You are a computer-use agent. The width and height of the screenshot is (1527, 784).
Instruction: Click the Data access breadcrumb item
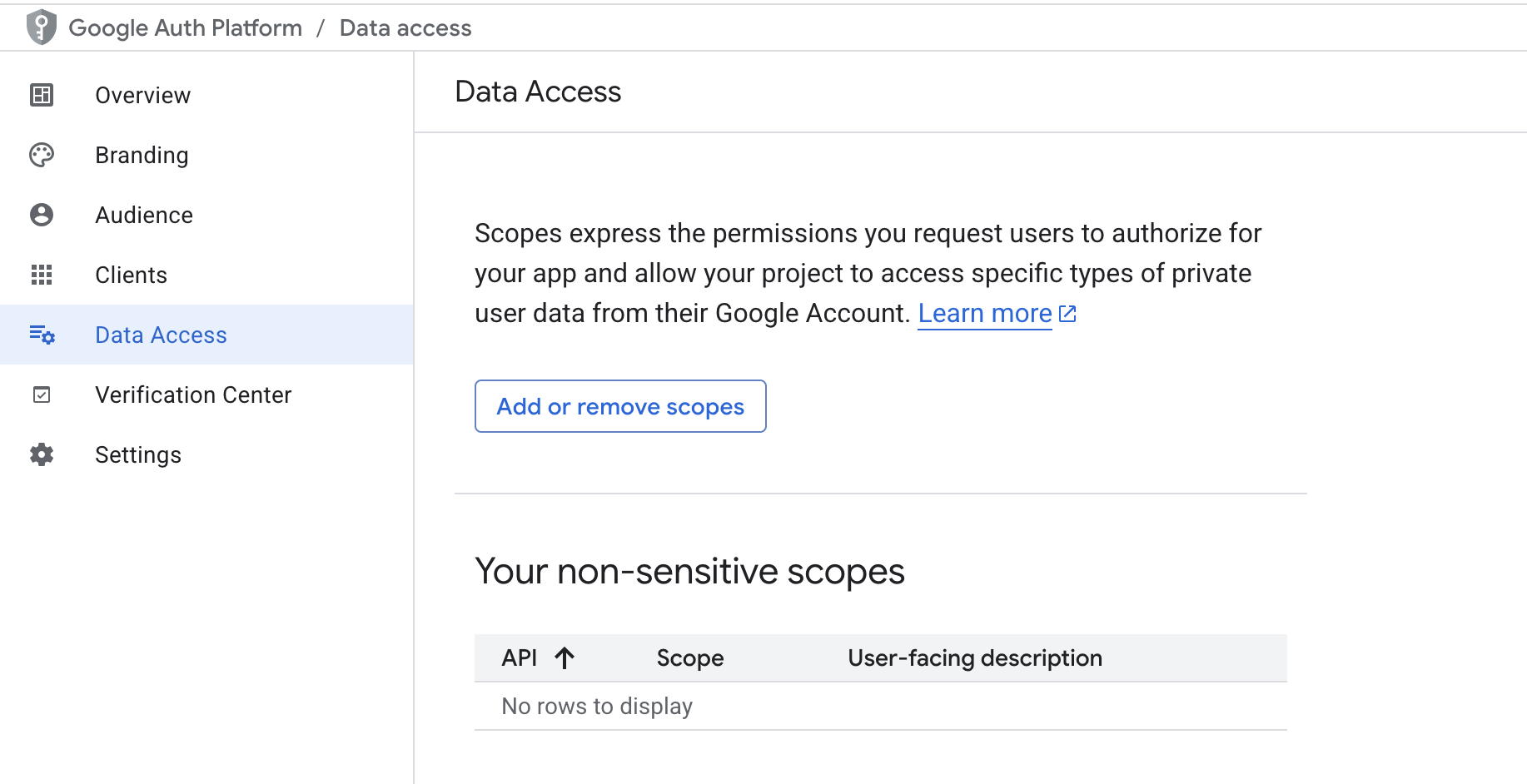405,27
